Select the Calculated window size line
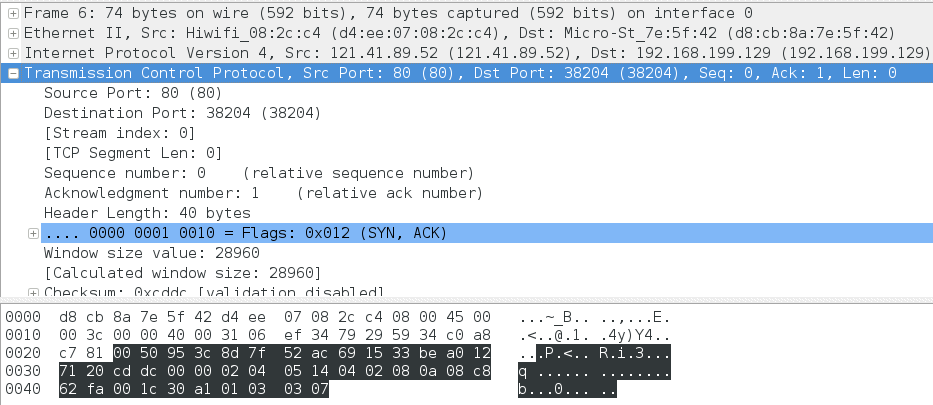Viewport: 933px width, 405px height. point(182,274)
